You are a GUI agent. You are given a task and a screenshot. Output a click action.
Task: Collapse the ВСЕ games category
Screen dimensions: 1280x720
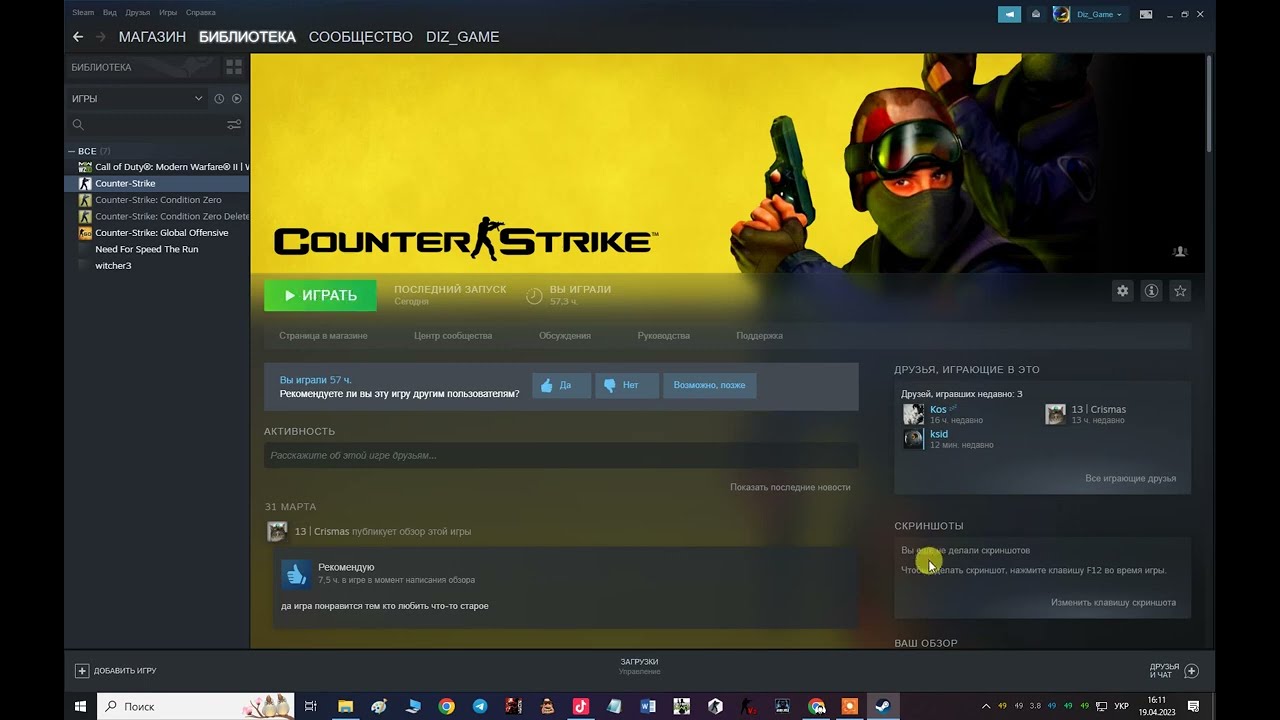click(x=72, y=151)
